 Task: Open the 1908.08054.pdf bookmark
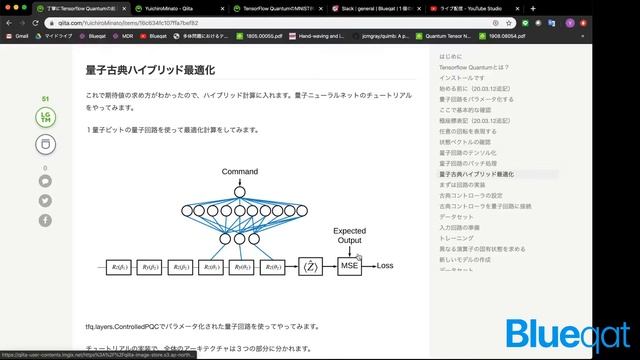tap(502, 36)
